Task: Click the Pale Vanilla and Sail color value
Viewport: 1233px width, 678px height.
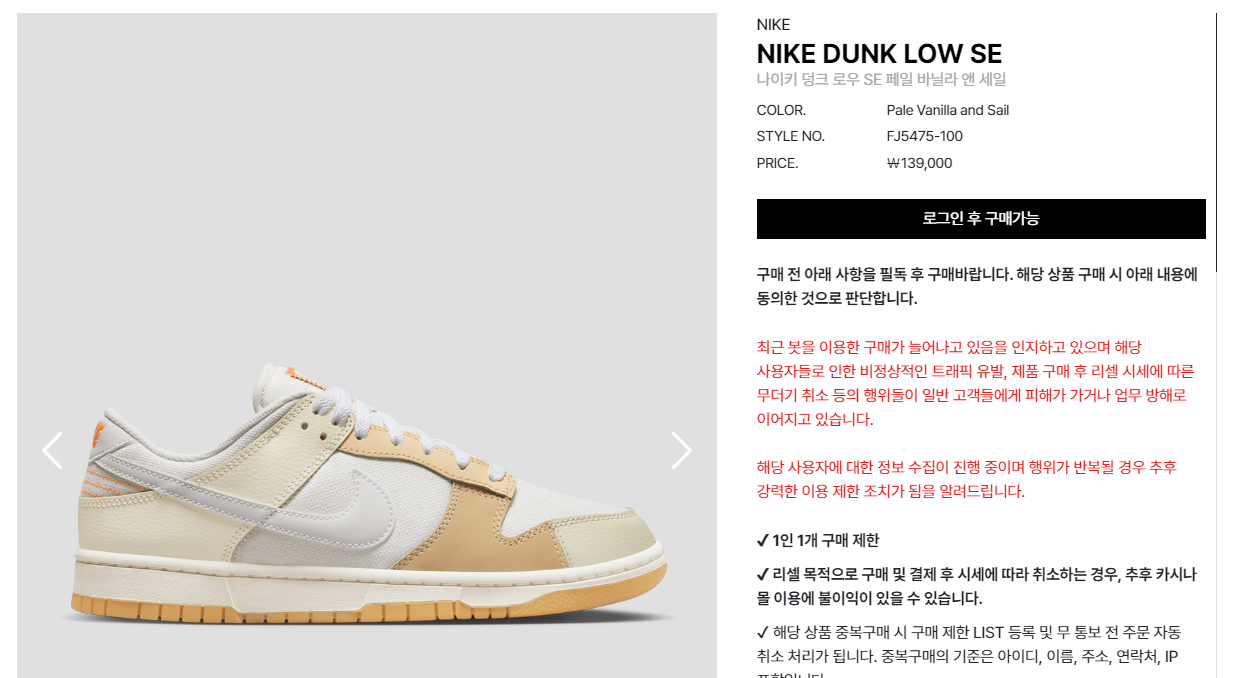Action: tap(947, 110)
